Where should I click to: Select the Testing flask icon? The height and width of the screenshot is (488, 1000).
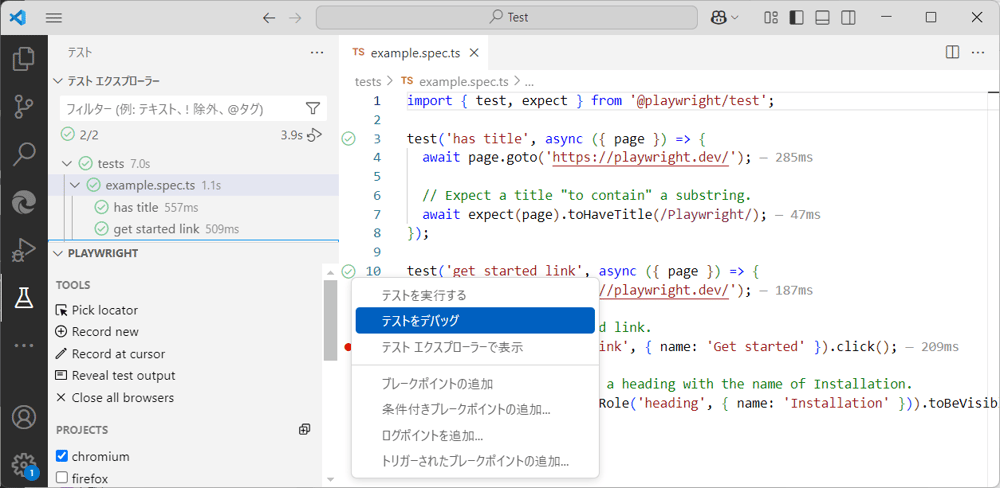point(24,297)
